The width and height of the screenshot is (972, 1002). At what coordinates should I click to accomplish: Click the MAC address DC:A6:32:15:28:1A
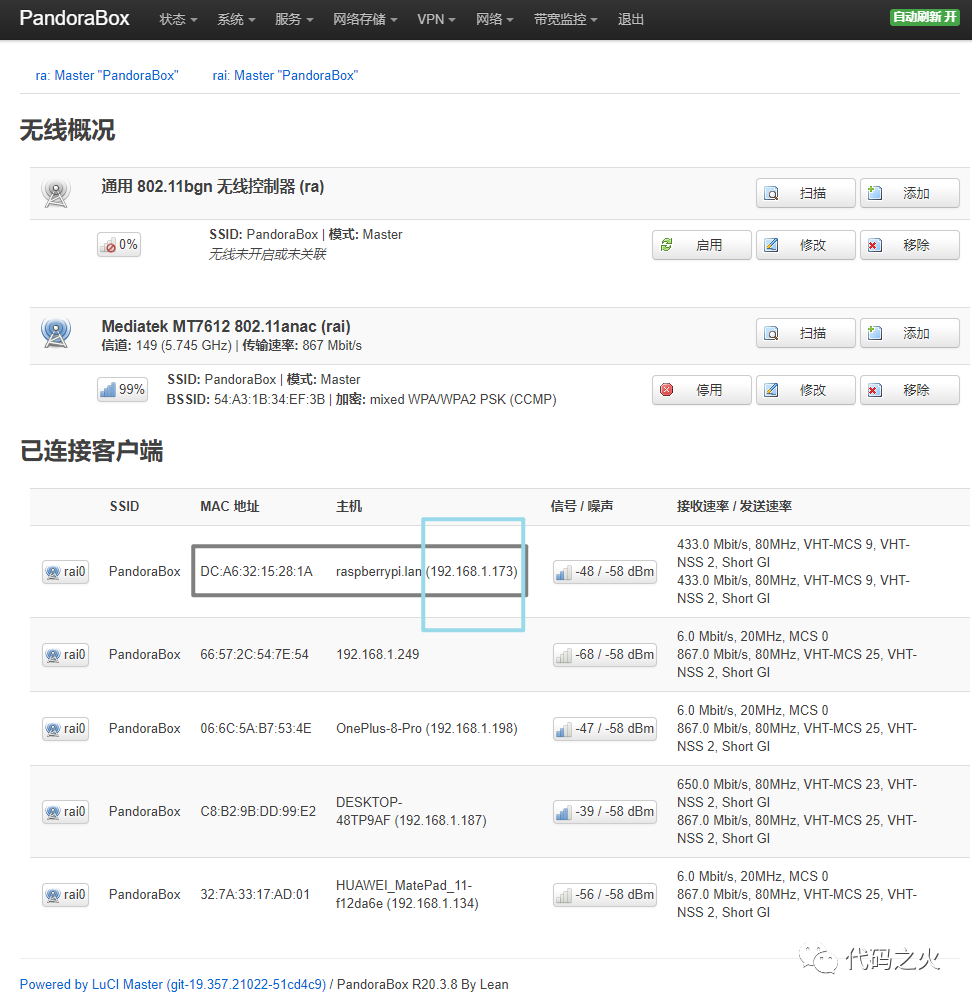click(x=256, y=571)
